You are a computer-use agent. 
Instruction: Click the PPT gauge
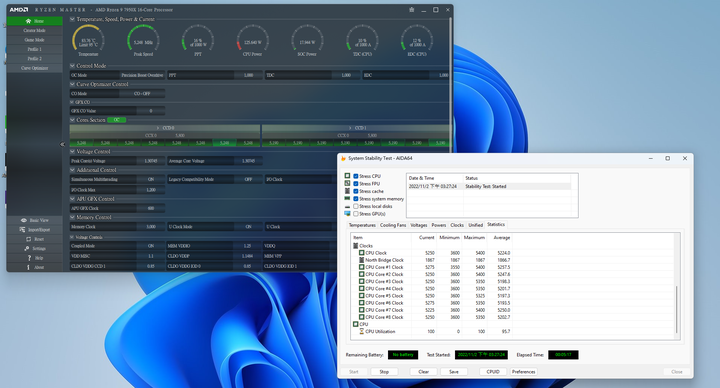[x=198, y=40]
